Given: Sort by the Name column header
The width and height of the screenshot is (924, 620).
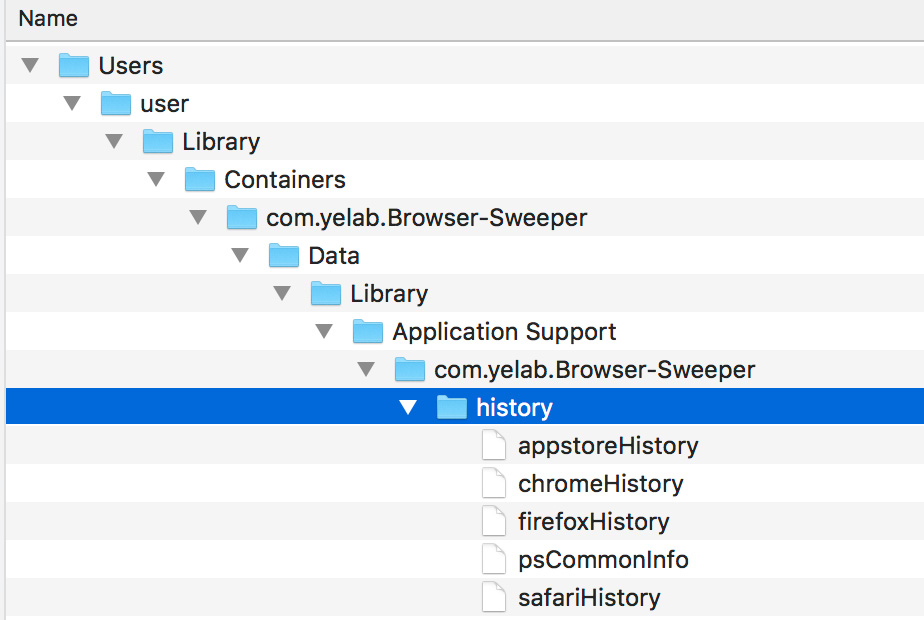Looking at the screenshot, I should pos(48,19).
